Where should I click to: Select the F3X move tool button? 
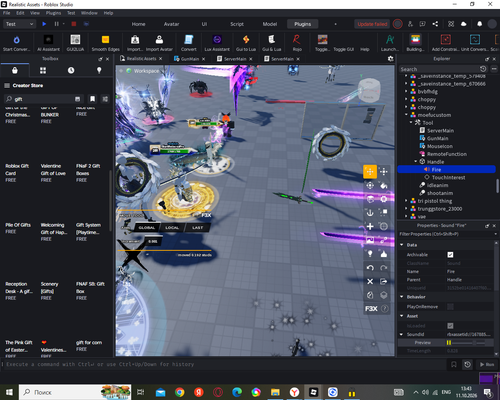coord(370,172)
